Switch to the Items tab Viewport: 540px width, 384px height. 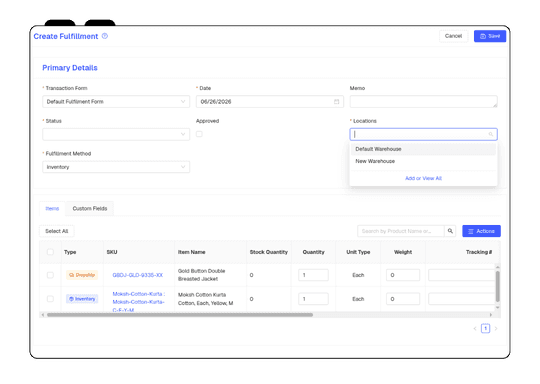point(52,209)
